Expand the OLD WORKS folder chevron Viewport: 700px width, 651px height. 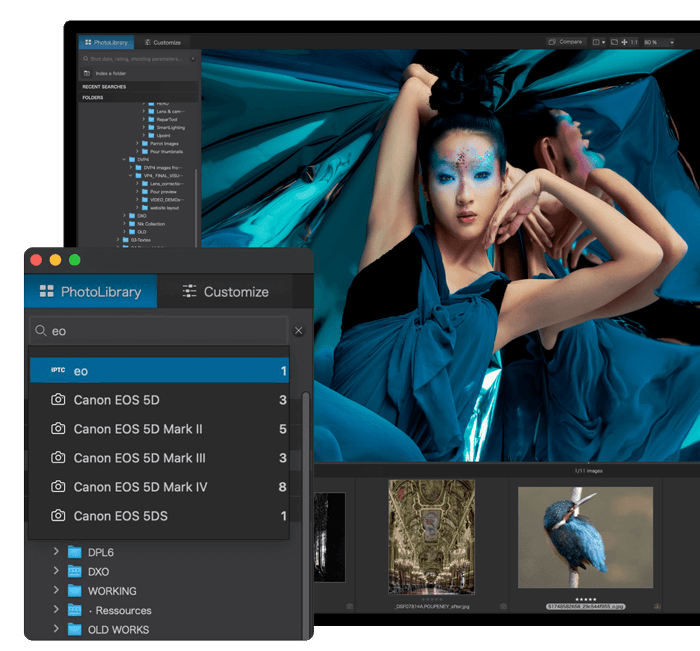[x=56, y=629]
